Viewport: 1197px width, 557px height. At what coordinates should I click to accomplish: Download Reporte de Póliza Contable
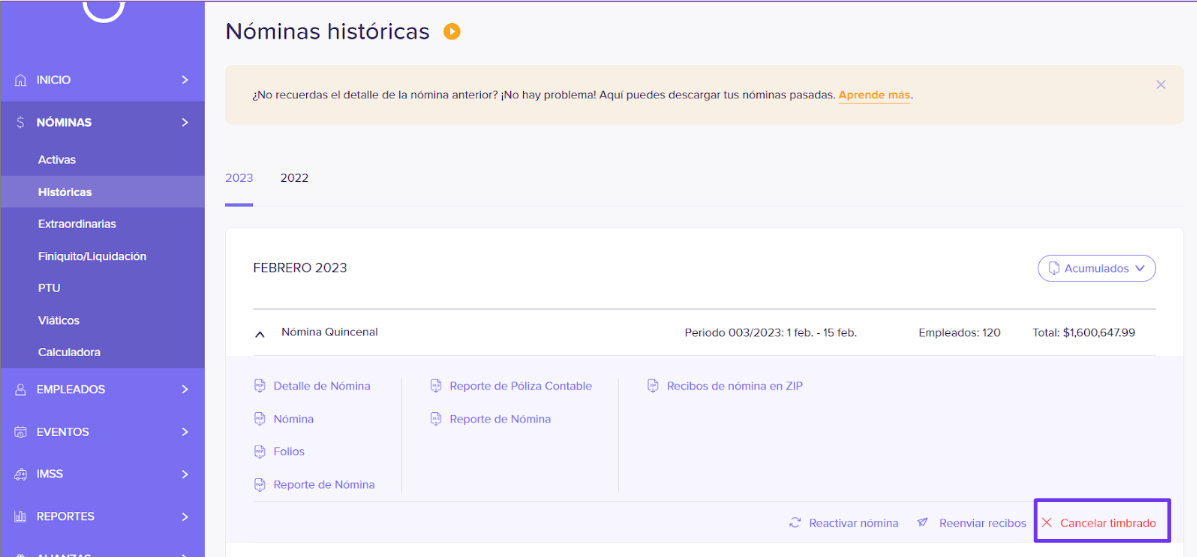[x=521, y=386]
